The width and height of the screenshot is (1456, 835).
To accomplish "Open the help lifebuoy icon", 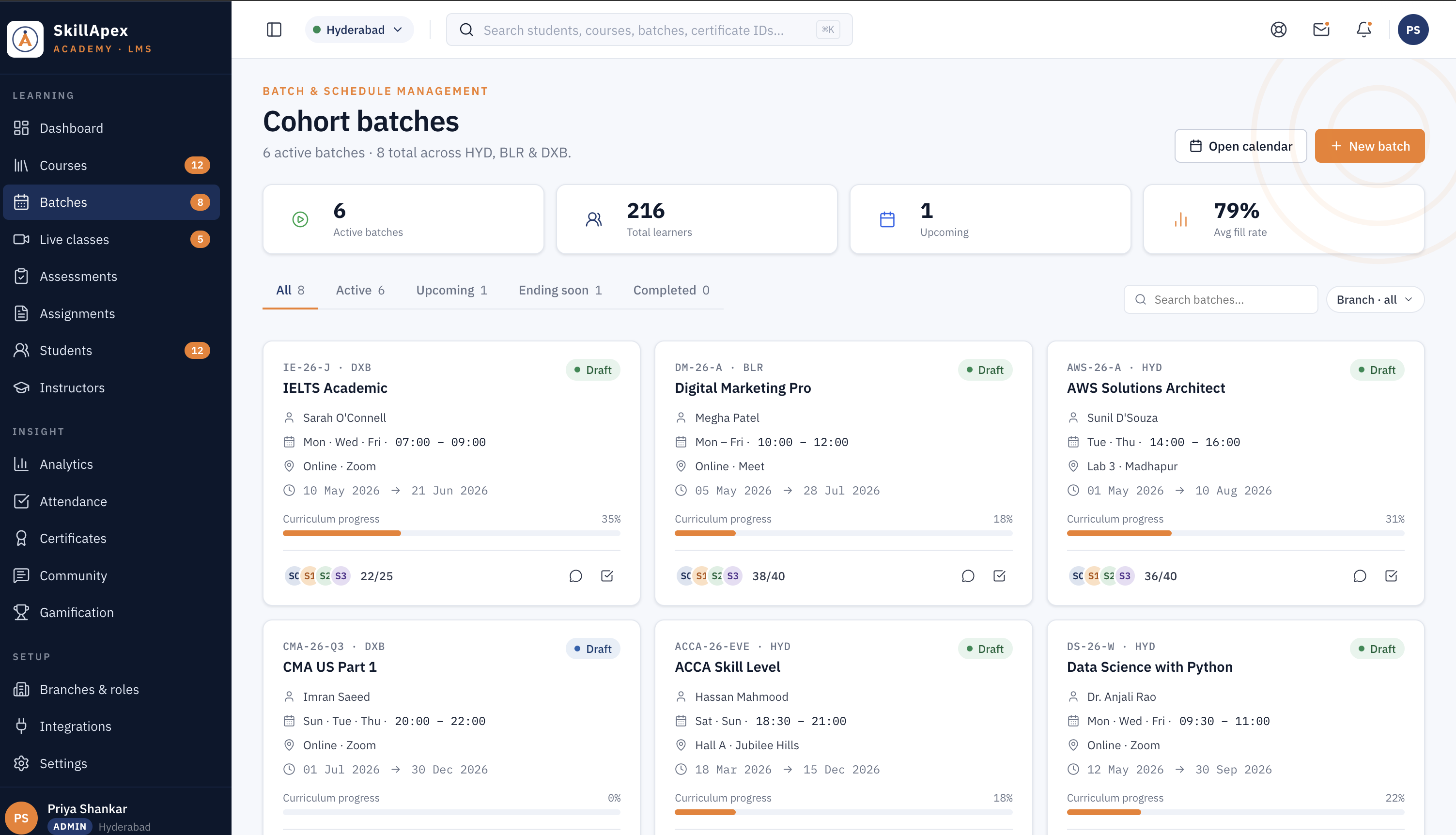I will coord(1278,30).
